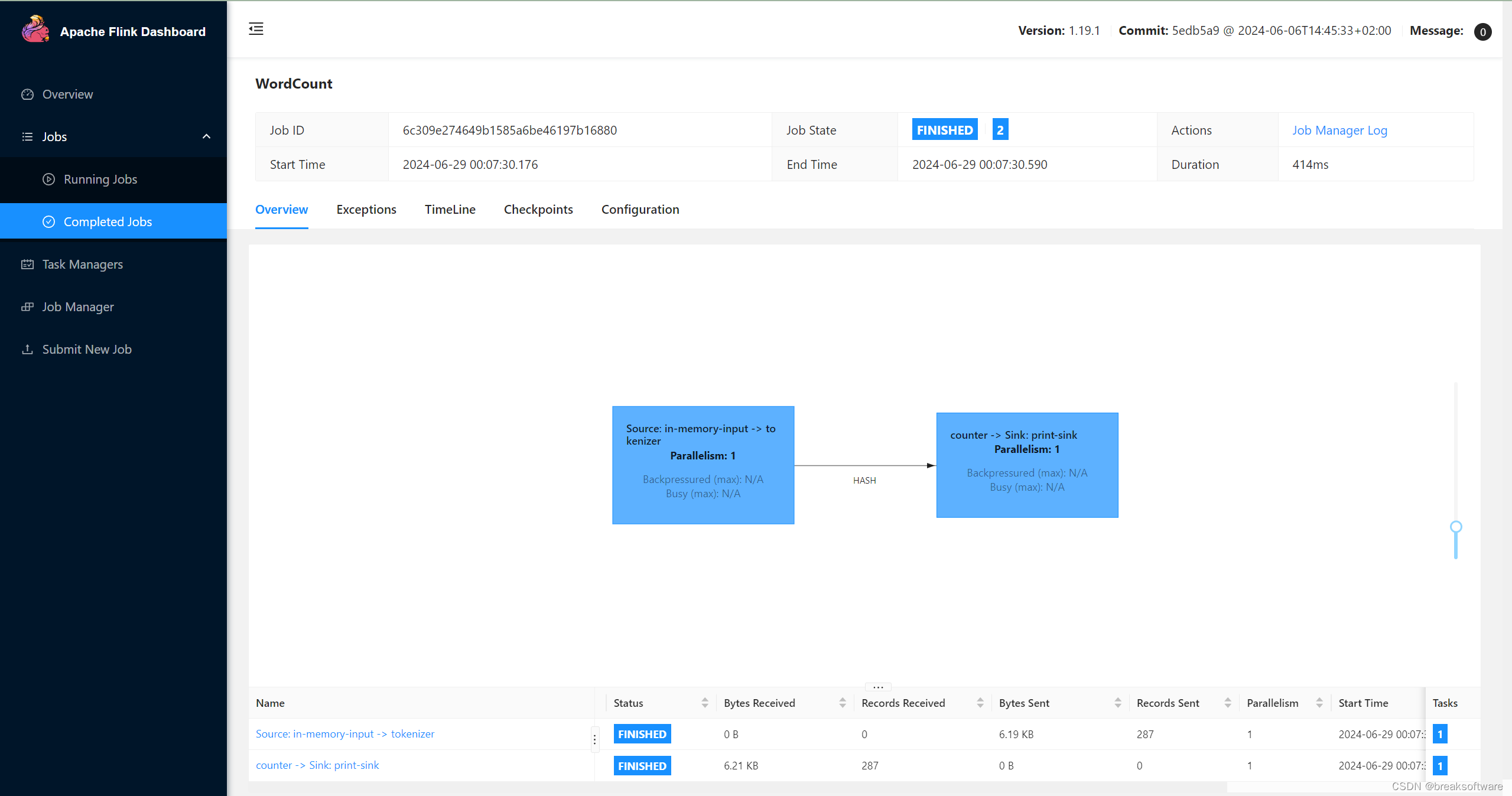This screenshot has width=1512, height=796.
Task: Switch to the Configuration tab
Action: [x=640, y=210]
